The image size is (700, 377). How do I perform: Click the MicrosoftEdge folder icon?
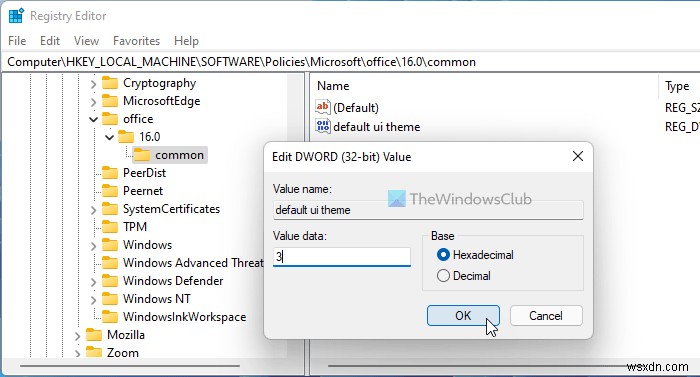[110, 101]
